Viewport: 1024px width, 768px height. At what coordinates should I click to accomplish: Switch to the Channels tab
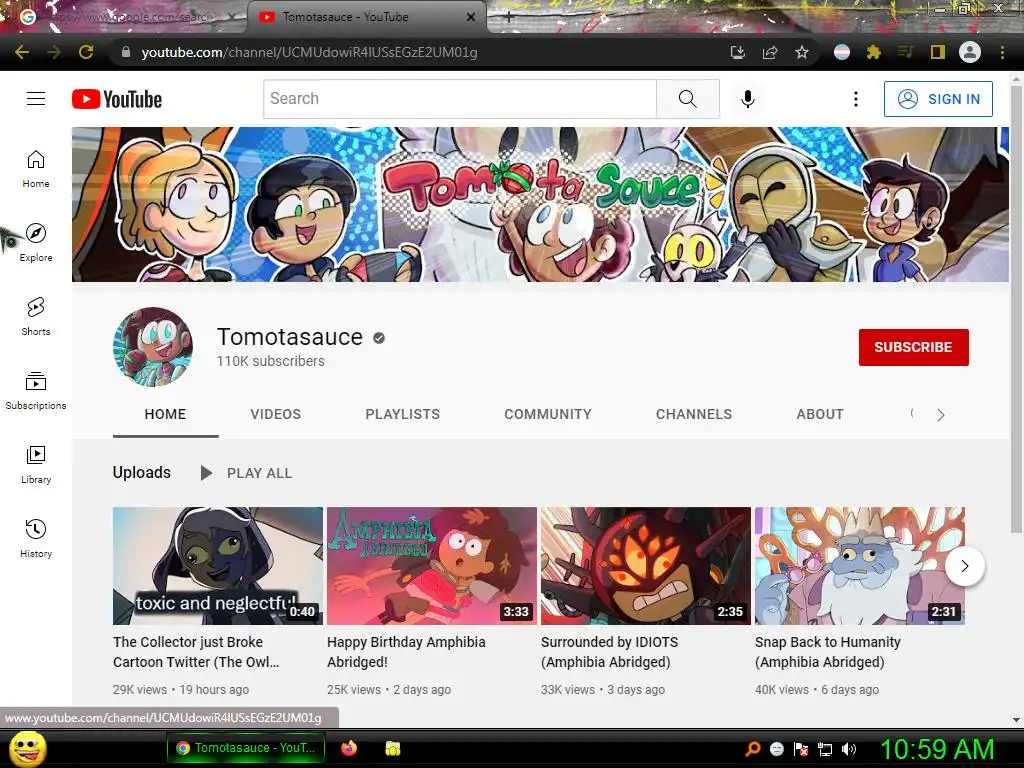click(x=694, y=414)
